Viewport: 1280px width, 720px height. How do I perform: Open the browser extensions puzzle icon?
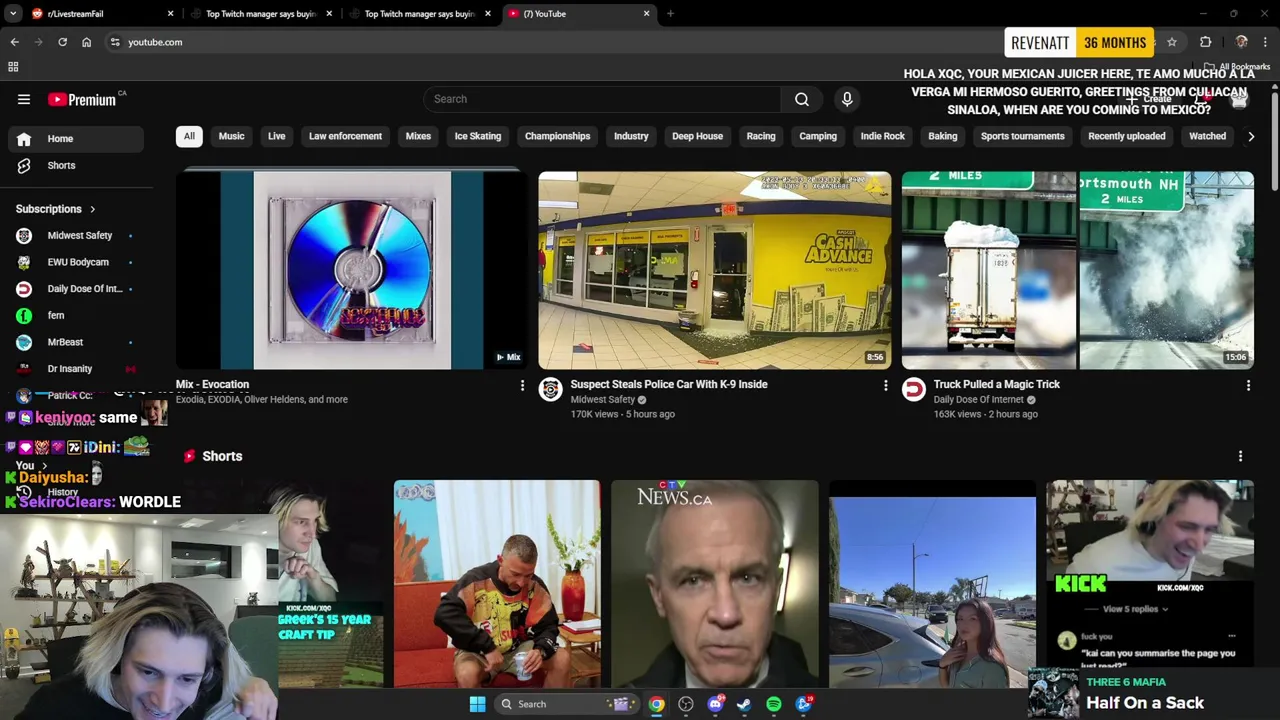coord(1205,42)
